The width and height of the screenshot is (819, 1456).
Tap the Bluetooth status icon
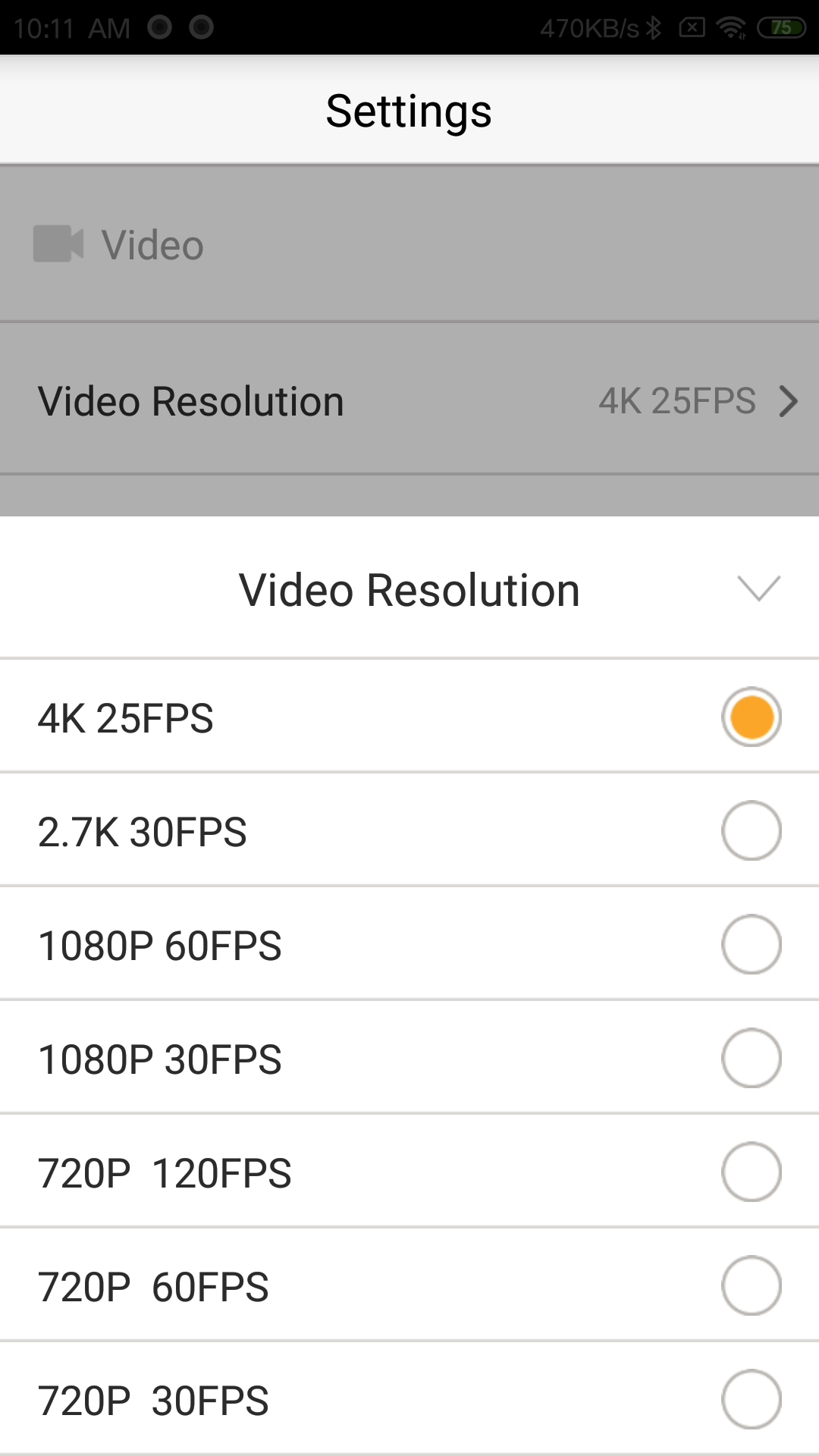[654, 28]
